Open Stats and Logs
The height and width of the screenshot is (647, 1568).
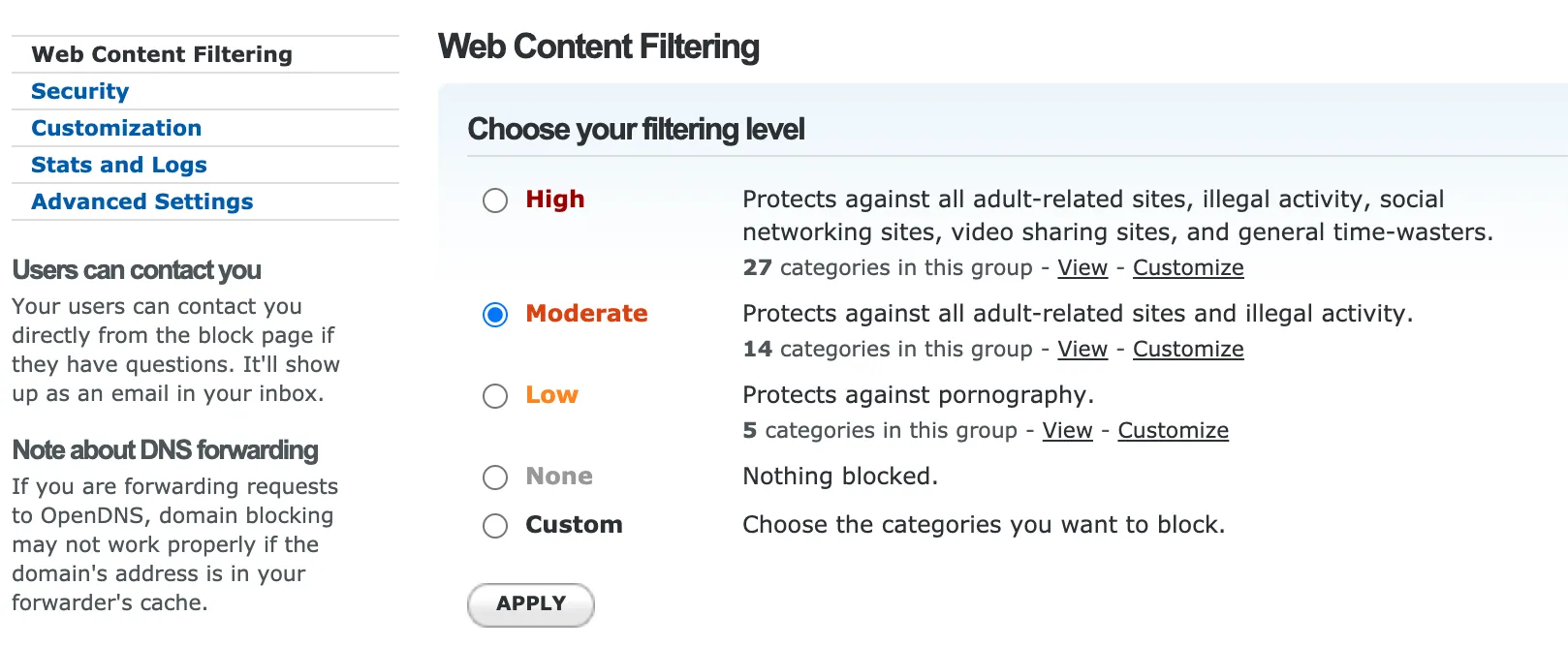tap(118, 165)
